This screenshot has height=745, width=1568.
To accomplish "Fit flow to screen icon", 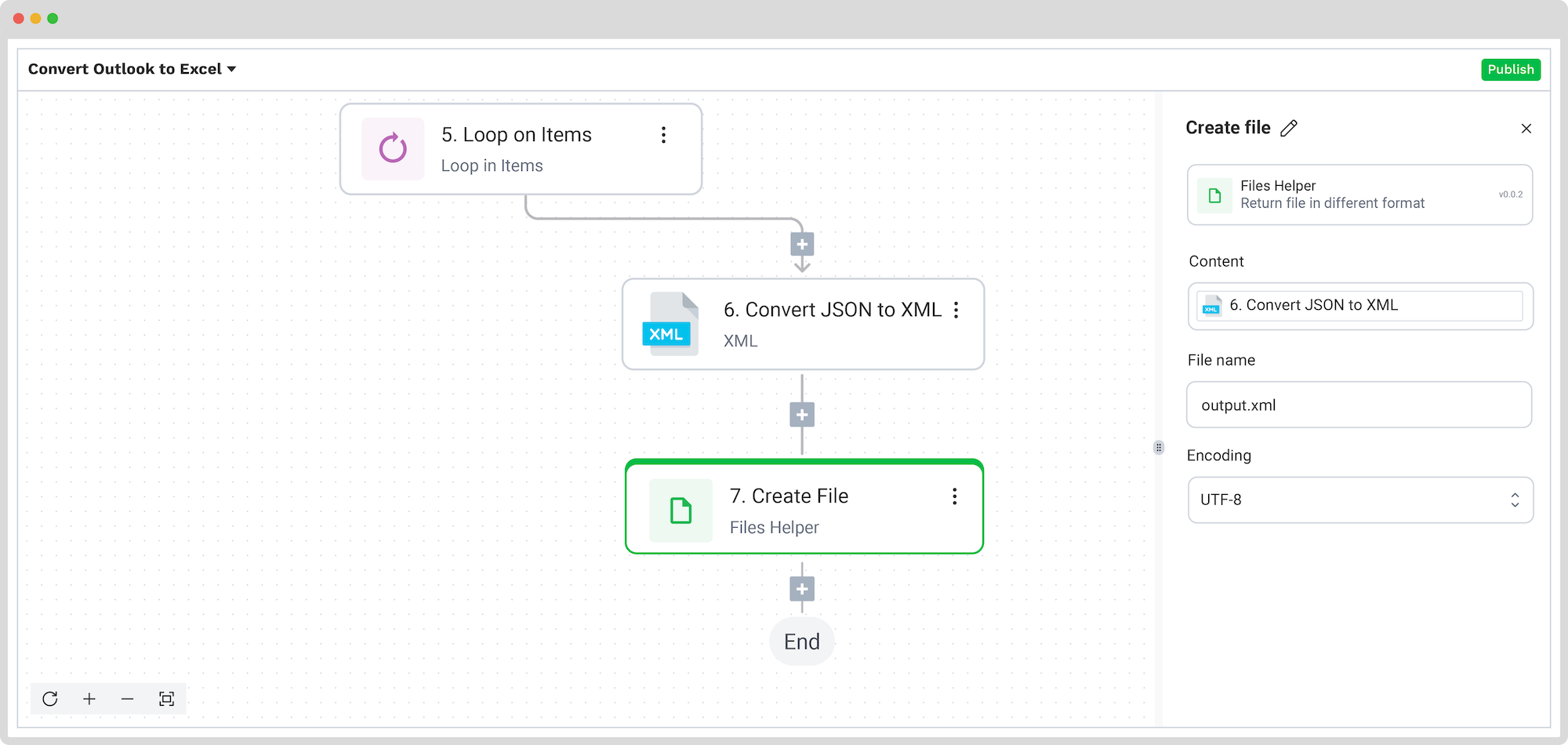I will pos(166,699).
